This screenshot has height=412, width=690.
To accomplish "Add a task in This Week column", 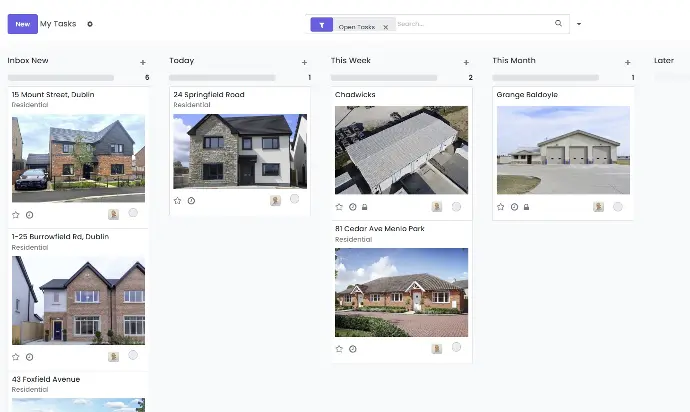I will 466,63.
